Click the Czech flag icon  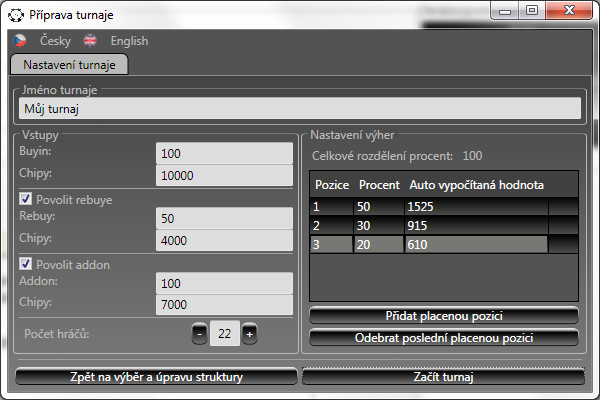(x=20, y=41)
